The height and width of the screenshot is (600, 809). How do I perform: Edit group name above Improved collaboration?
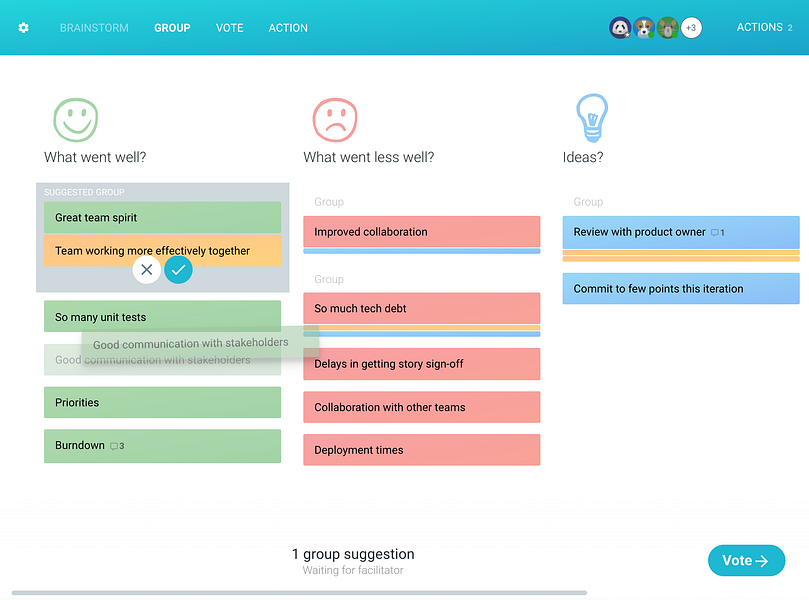click(329, 202)
